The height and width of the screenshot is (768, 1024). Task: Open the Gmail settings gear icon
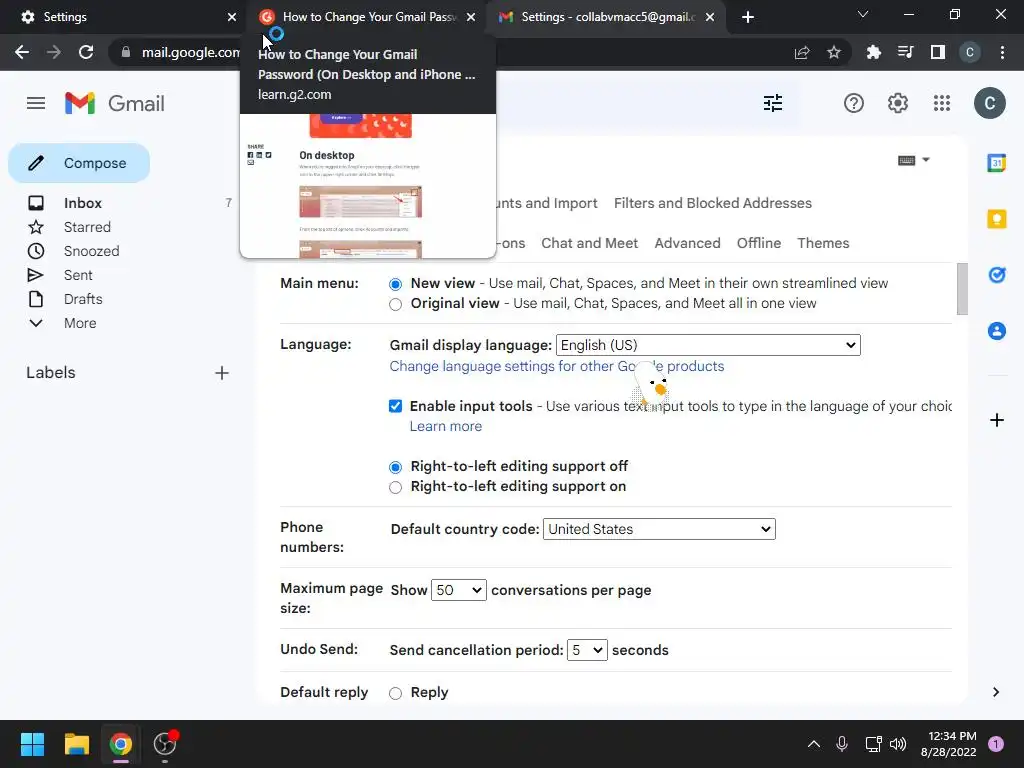coord(898,103)
